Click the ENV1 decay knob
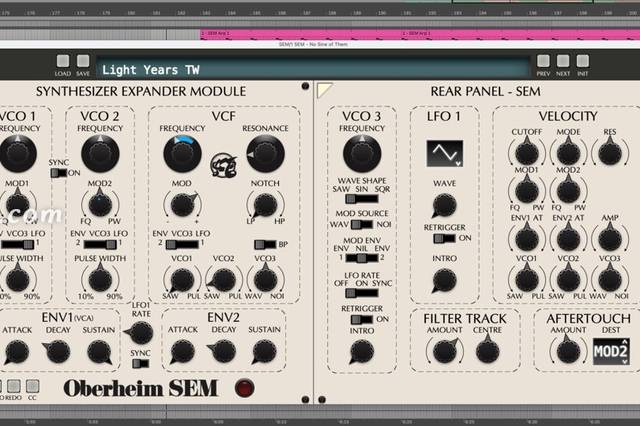 pos(58,352)
